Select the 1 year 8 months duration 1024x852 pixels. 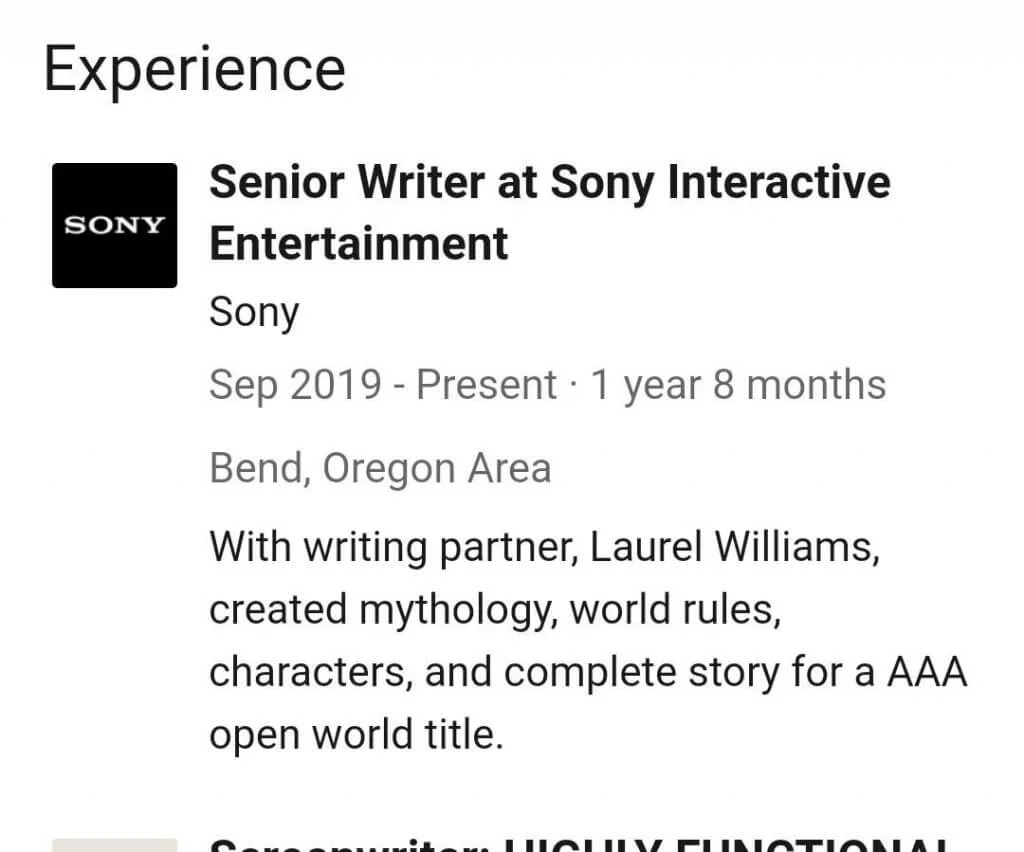pyautogui.click(x=738, y=385)
